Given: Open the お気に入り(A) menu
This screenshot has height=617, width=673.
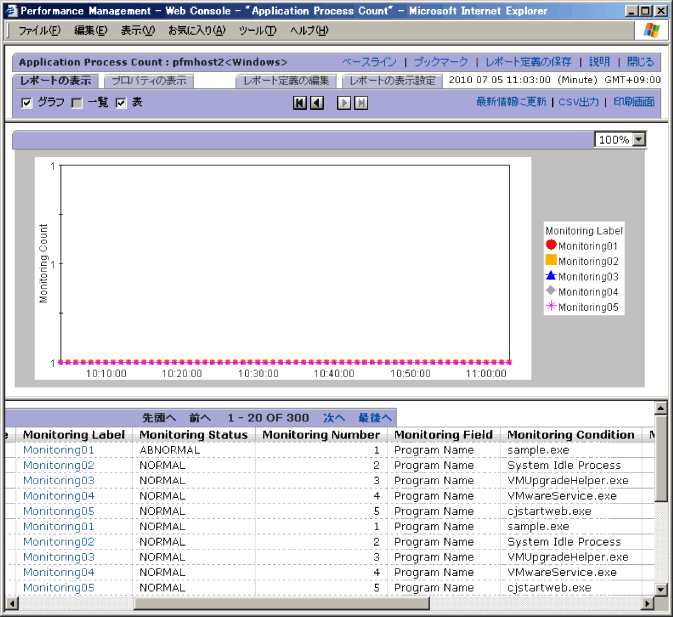Looking at the screenshot, I should click(x=197, y=30).
